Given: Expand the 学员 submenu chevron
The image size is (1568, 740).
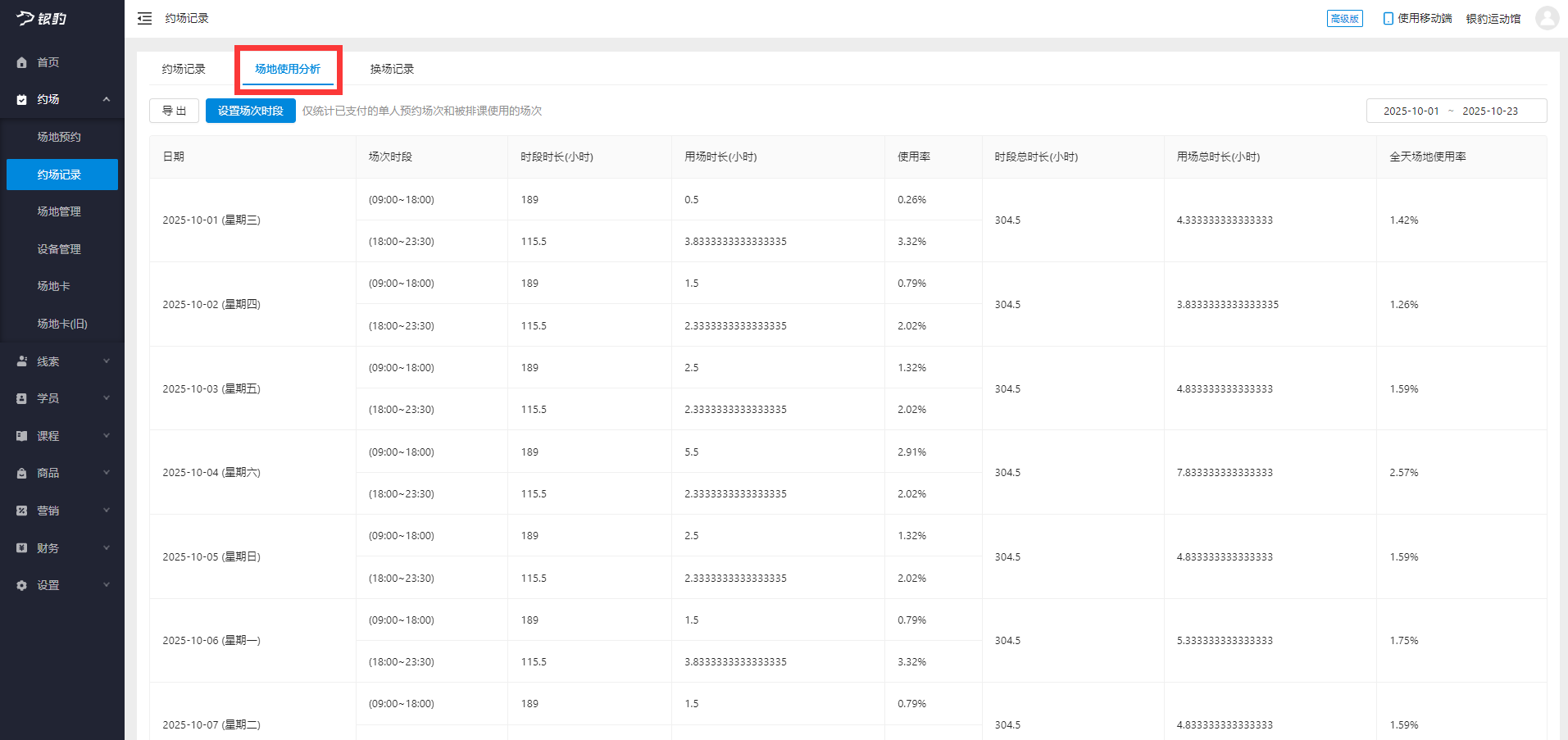Looking at the screenshot, I should click(107, 398).
